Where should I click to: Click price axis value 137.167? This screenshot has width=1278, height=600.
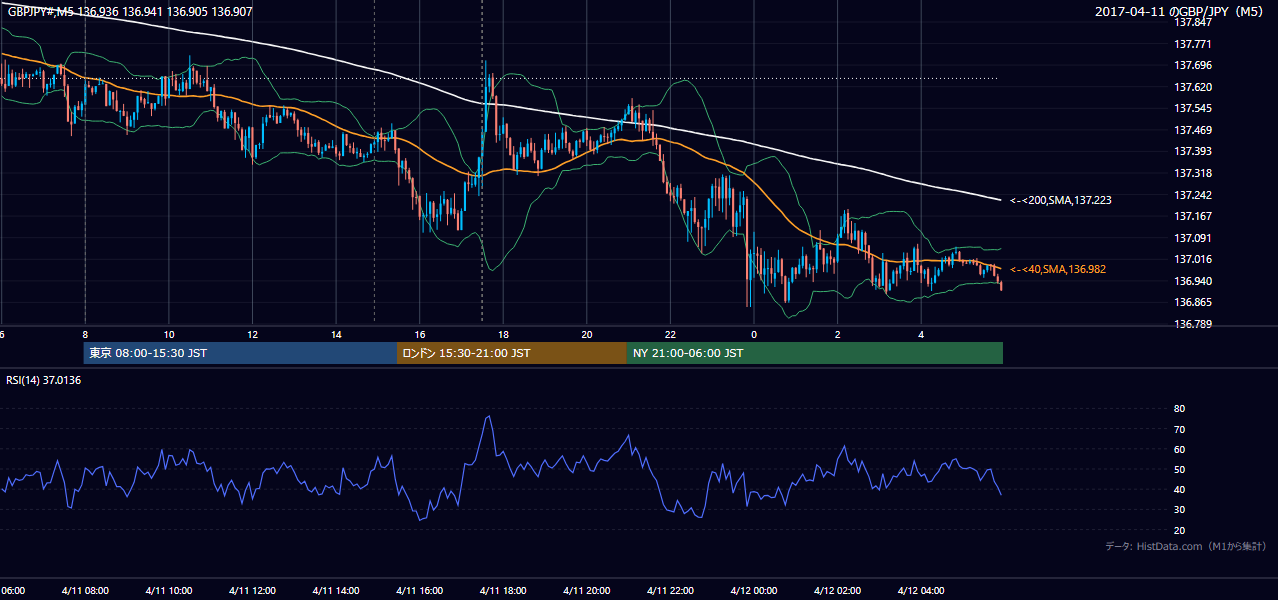[1192, 216]
